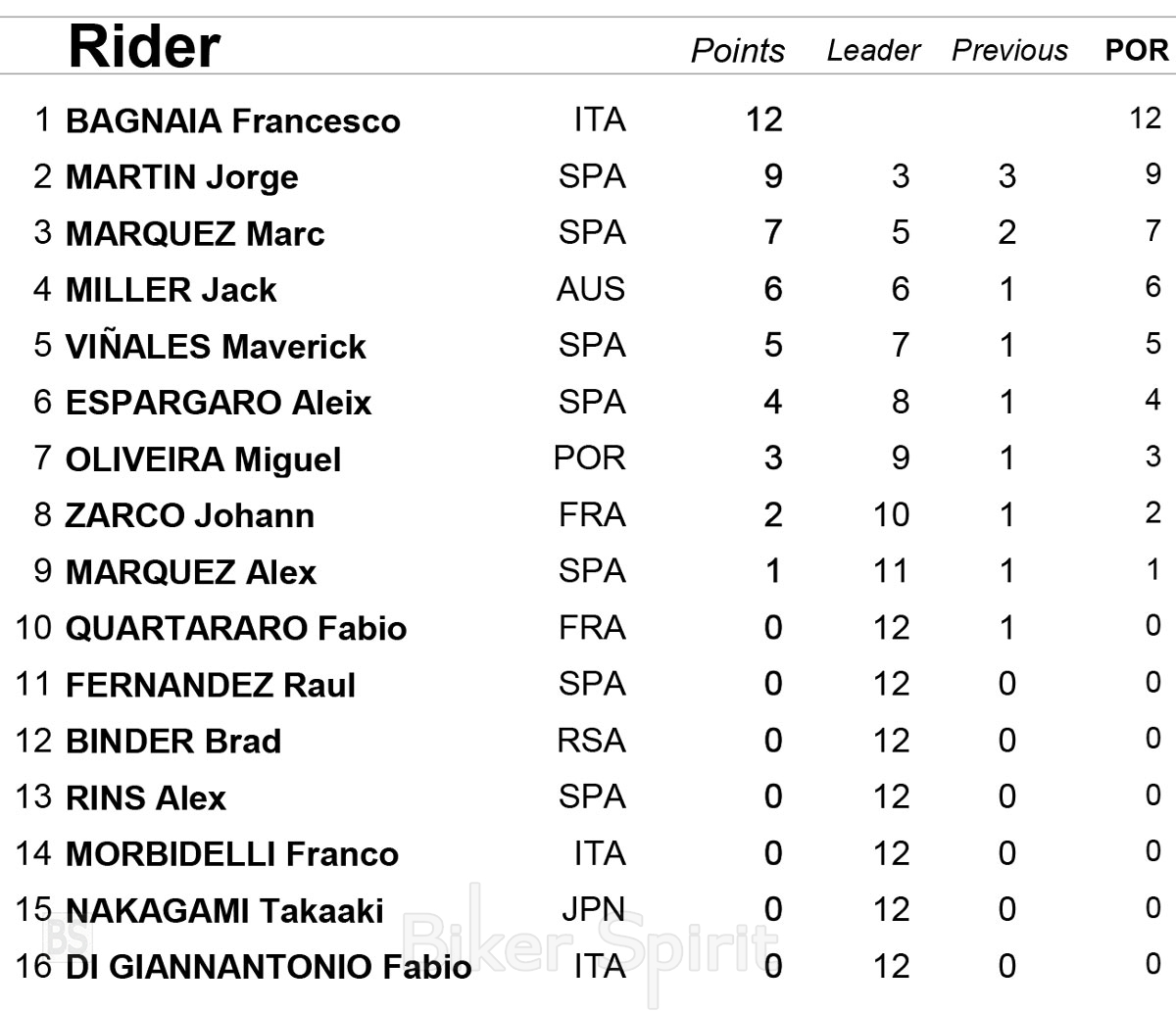Select MARQUEZ Marc in the standings

point(195,234)
